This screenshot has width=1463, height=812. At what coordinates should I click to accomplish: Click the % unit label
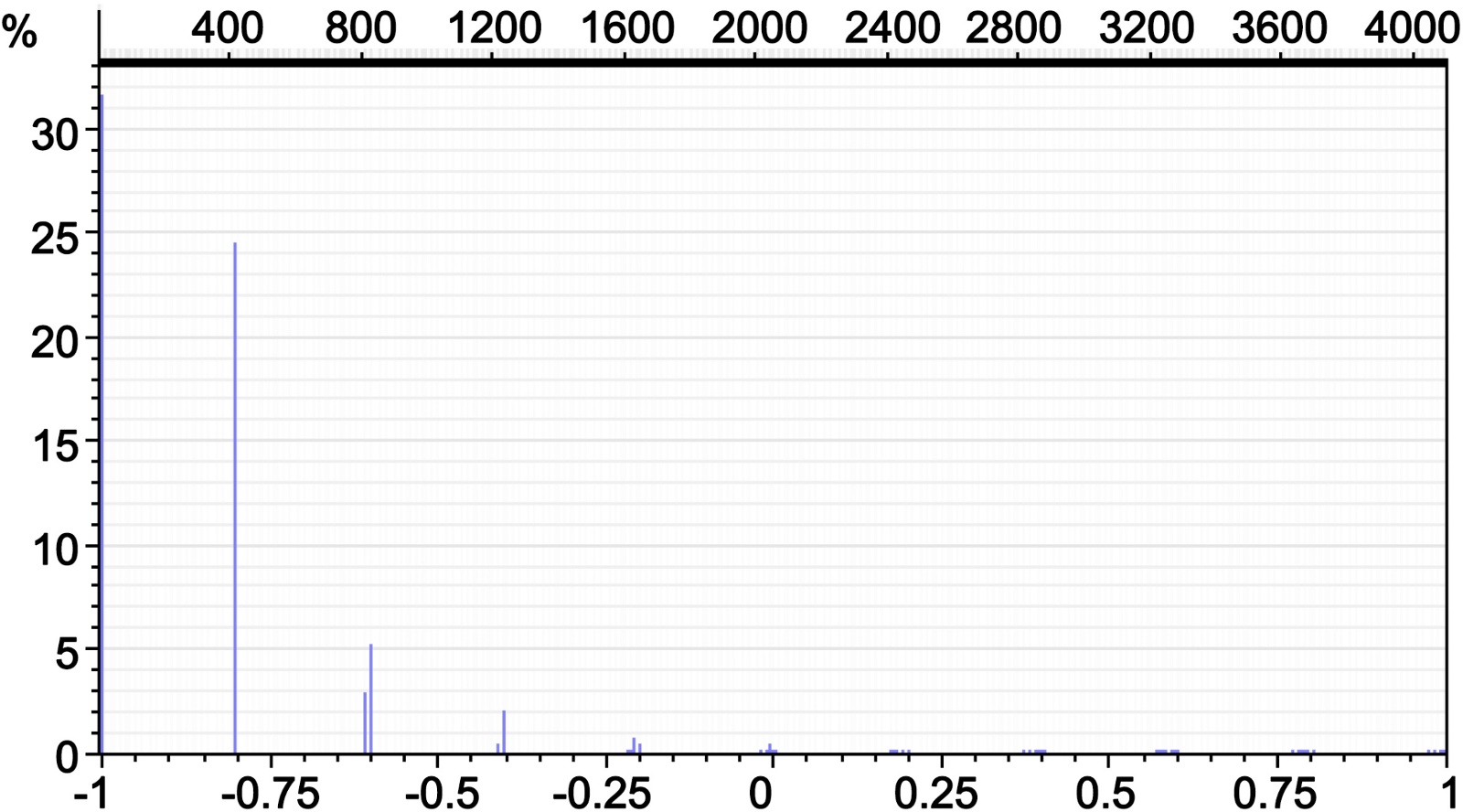18,34
